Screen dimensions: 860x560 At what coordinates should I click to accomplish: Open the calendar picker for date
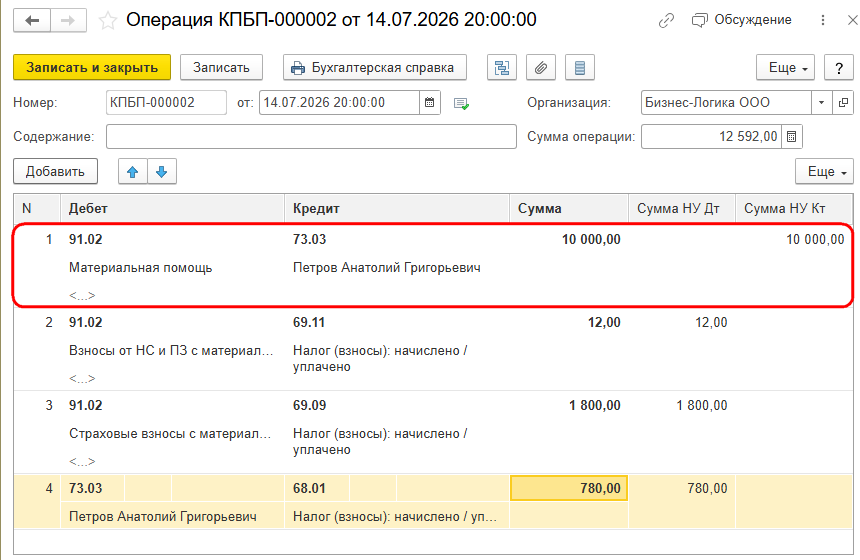coord(430,103)
